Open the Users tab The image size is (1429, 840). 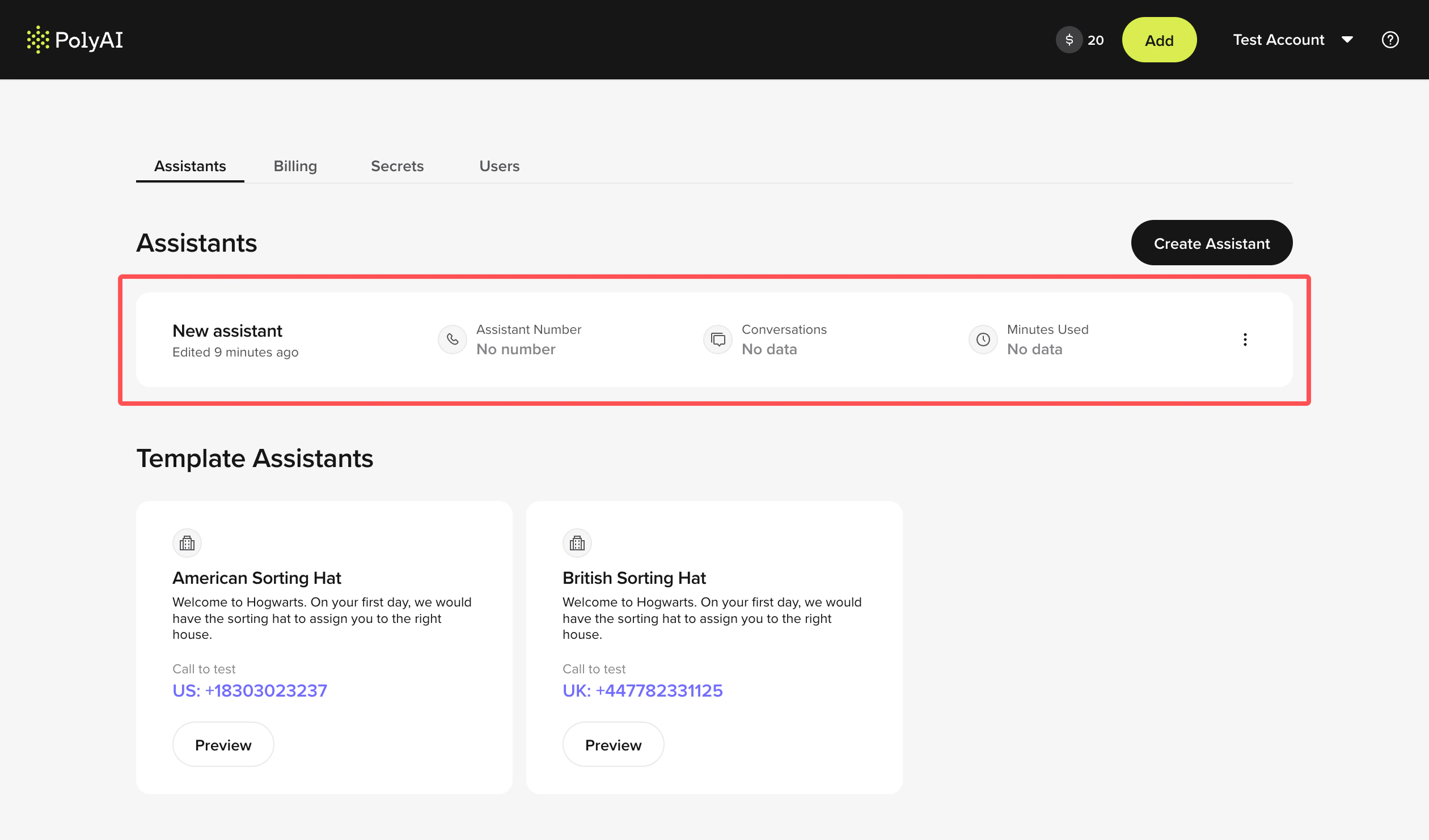click(x=499, y=166)
